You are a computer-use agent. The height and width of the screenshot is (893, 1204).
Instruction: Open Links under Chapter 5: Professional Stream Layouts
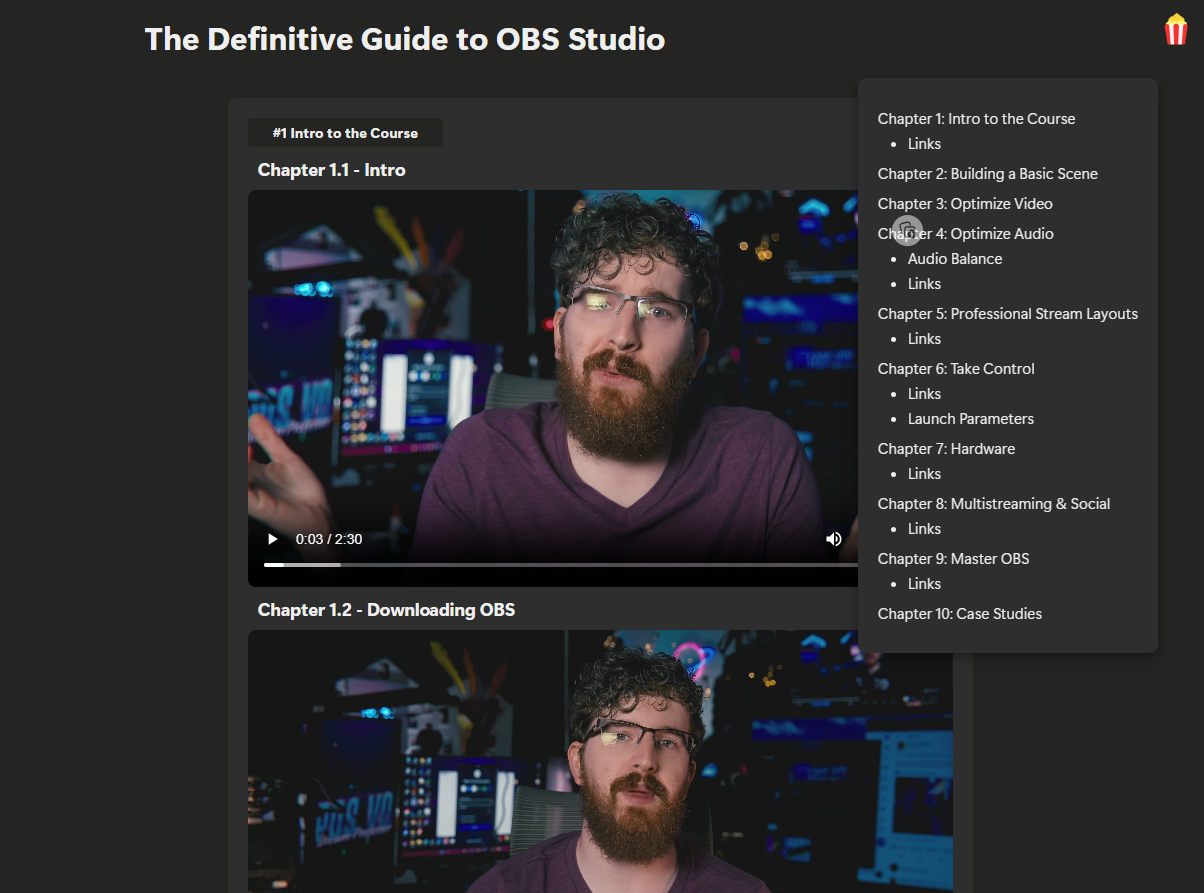(x=924, y=339)
